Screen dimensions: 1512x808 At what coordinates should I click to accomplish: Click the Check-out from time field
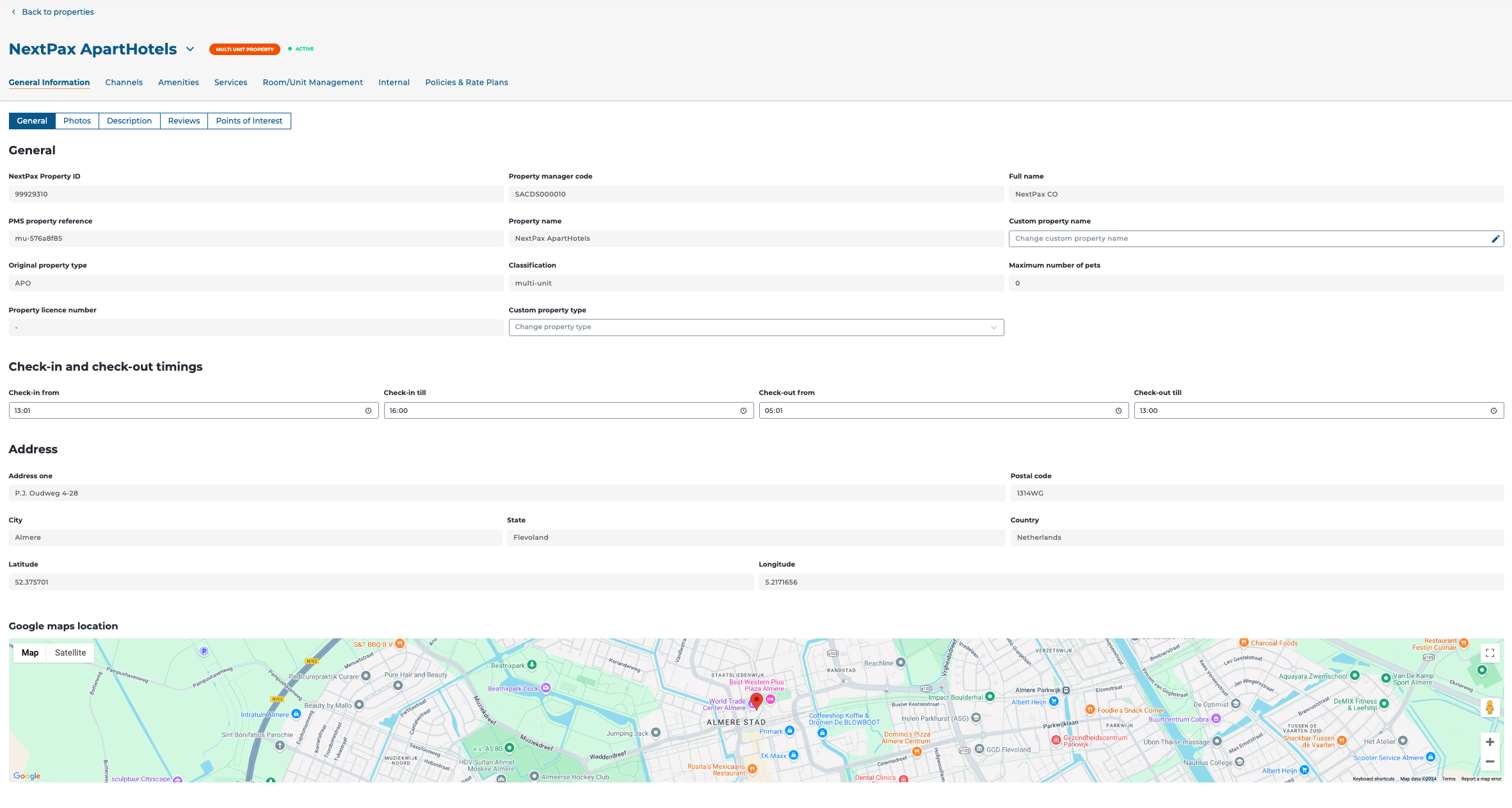(x=944, y=410)
